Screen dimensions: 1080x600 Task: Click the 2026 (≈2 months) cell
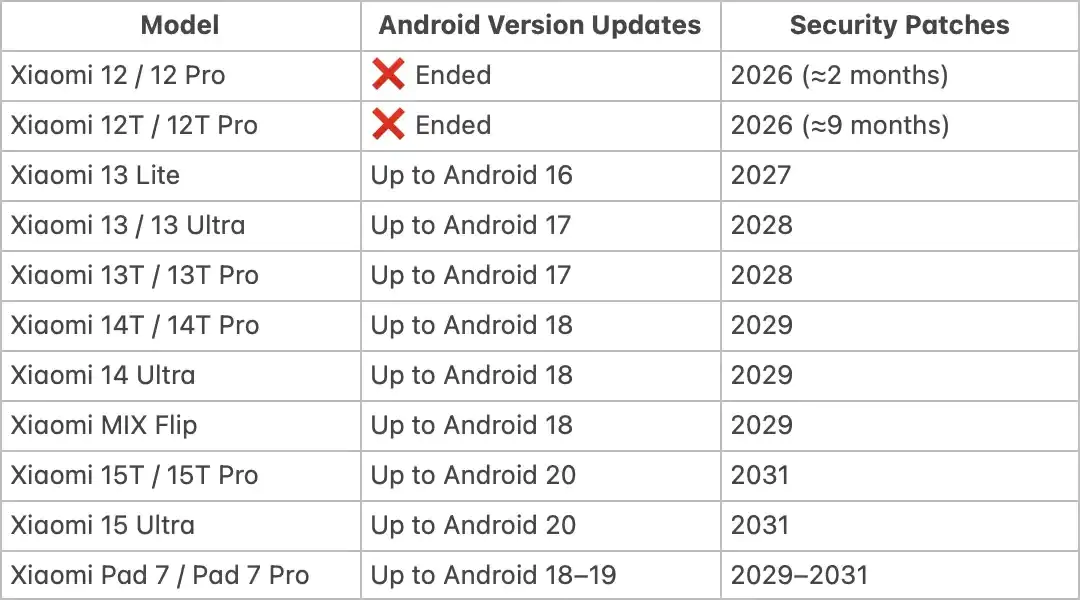[840, 75]
